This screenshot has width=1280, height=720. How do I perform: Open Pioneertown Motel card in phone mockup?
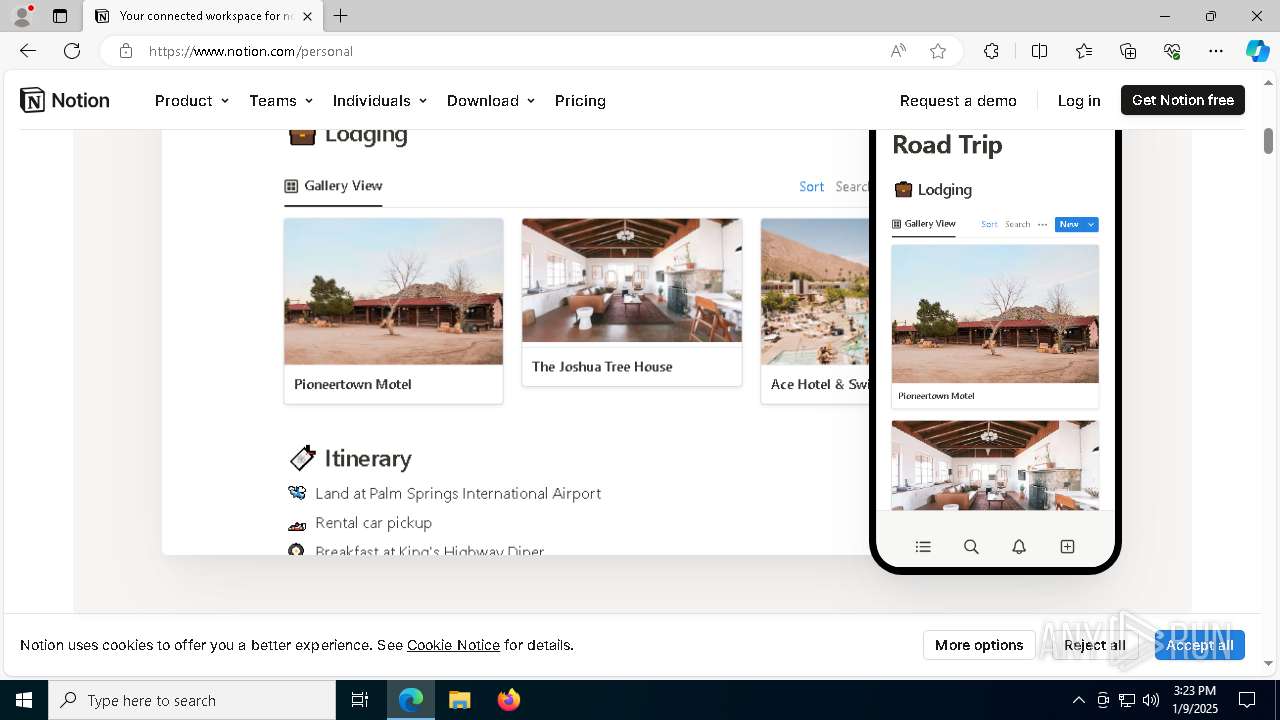tap(995, 326)
